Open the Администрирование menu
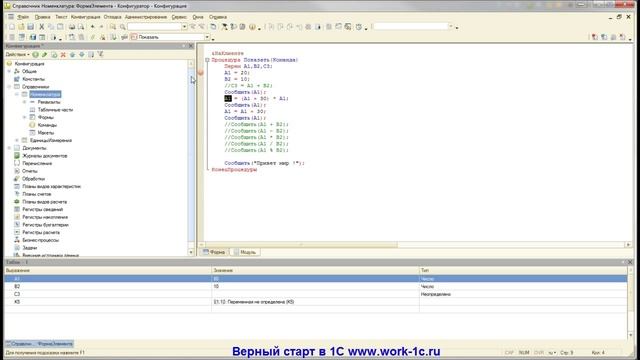The height and width of the screenshot is (360, 640). pyautogui.click(x=146, y=17)
